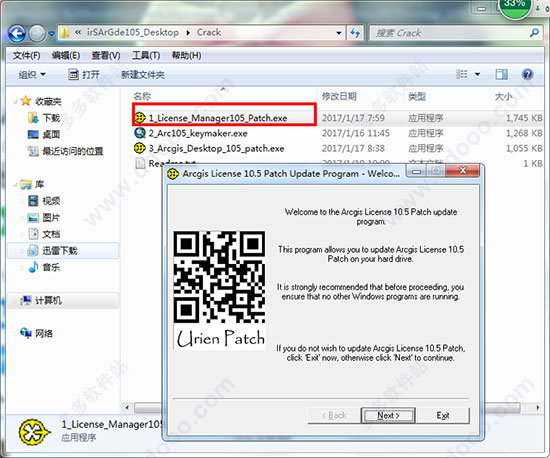
Task: Open 桌面 in the favorites list
Action: click(51, 134)
